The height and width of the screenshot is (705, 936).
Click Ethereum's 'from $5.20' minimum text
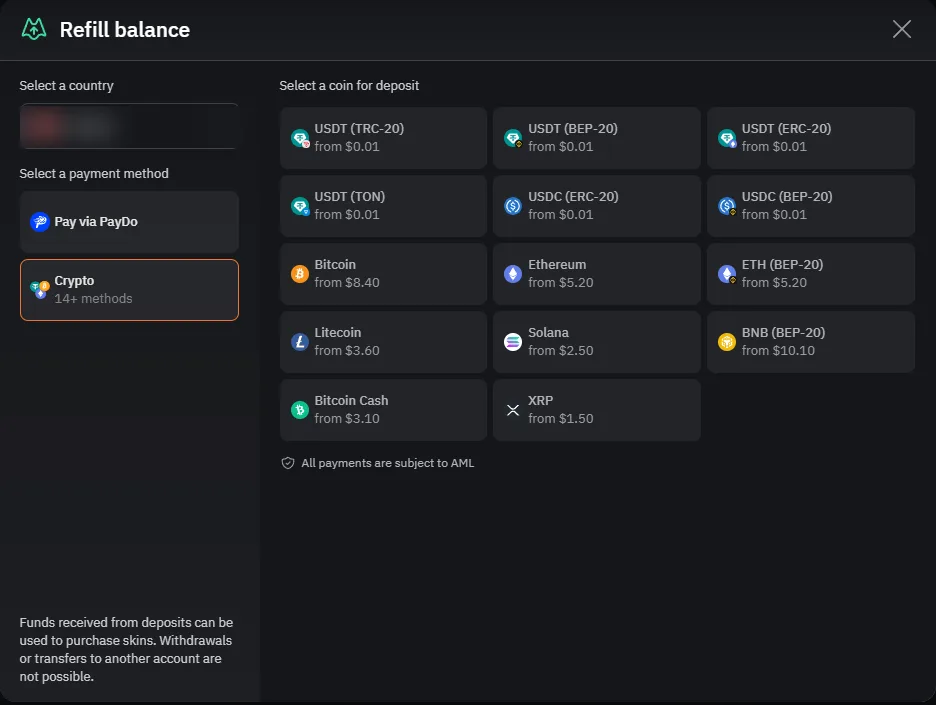coord(561,283)
